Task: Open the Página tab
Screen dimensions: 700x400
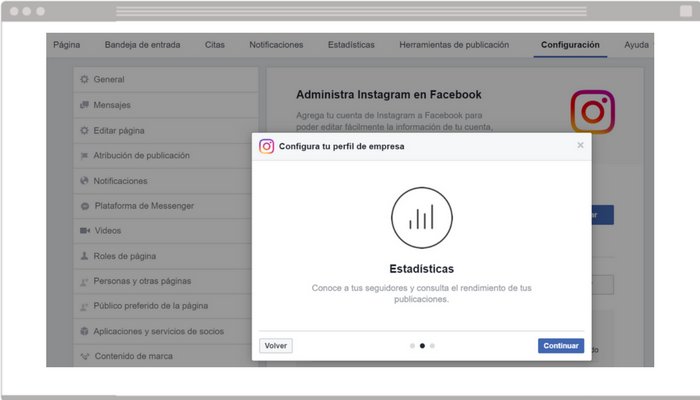Action: tap(67, 45)
